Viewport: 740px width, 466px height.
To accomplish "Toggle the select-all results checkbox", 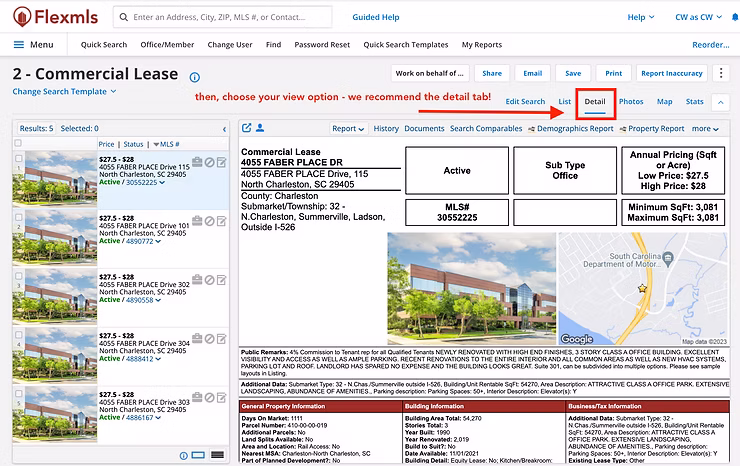I will tap(18, 144).
